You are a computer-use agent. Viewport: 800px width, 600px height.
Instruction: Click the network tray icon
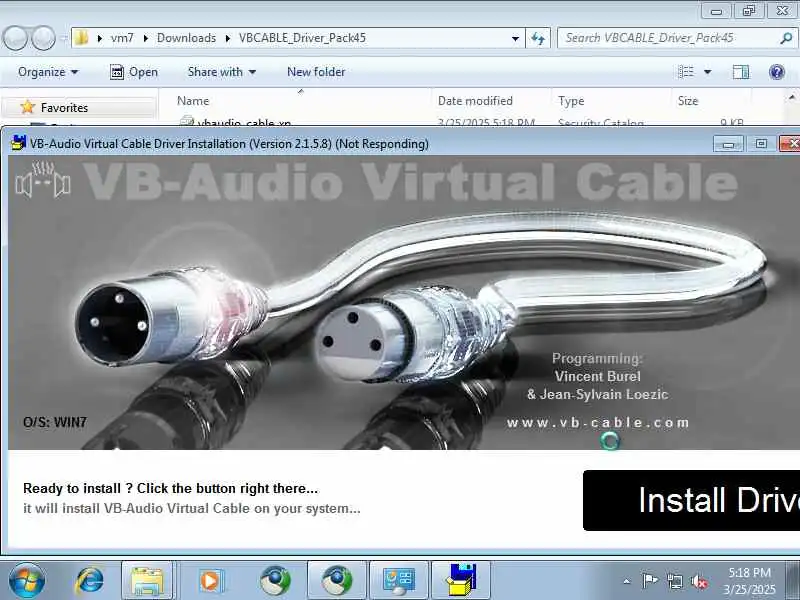click(674, 581)
